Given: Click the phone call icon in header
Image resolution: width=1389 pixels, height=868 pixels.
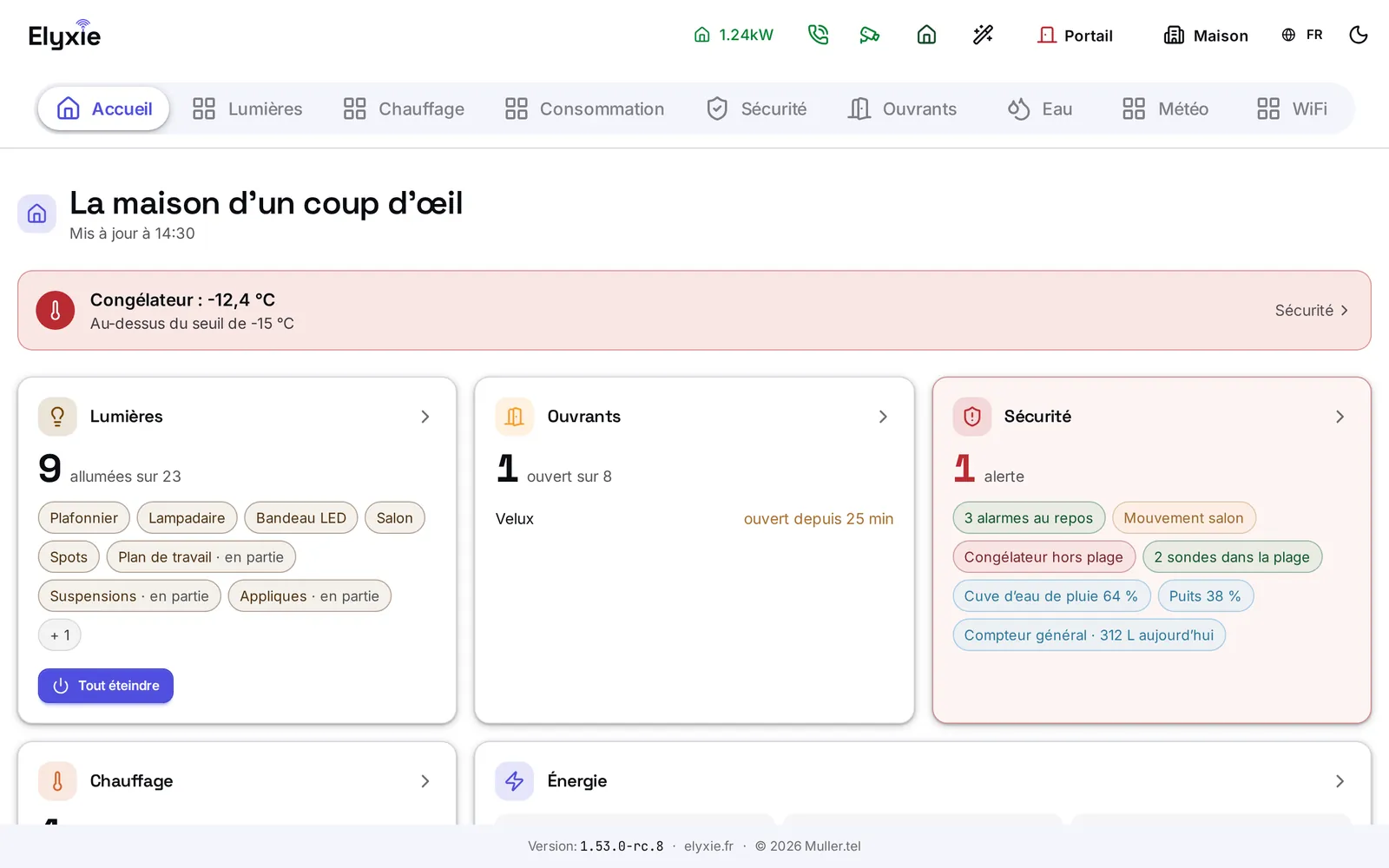Looking at the screenshot, I should pos(818,35).
